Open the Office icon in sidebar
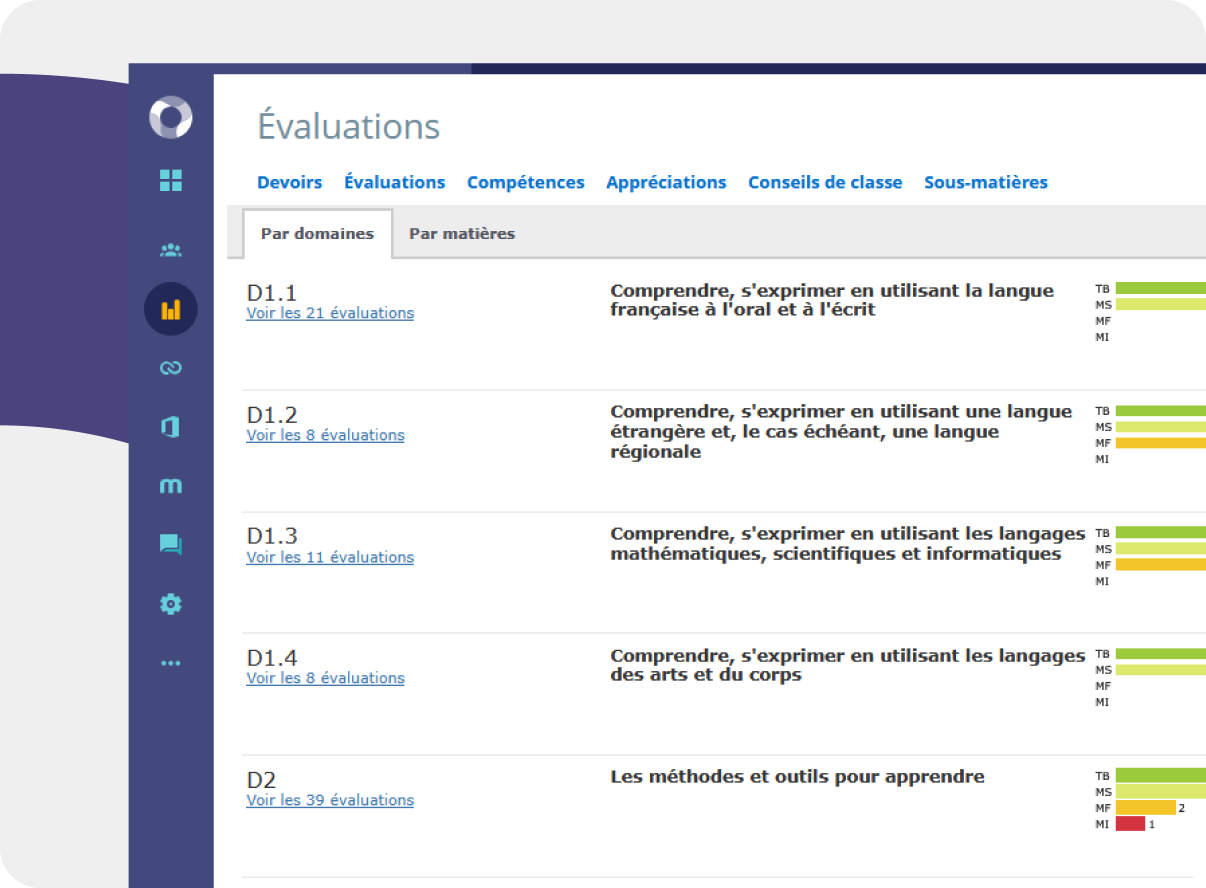 [x=171, y=427]
